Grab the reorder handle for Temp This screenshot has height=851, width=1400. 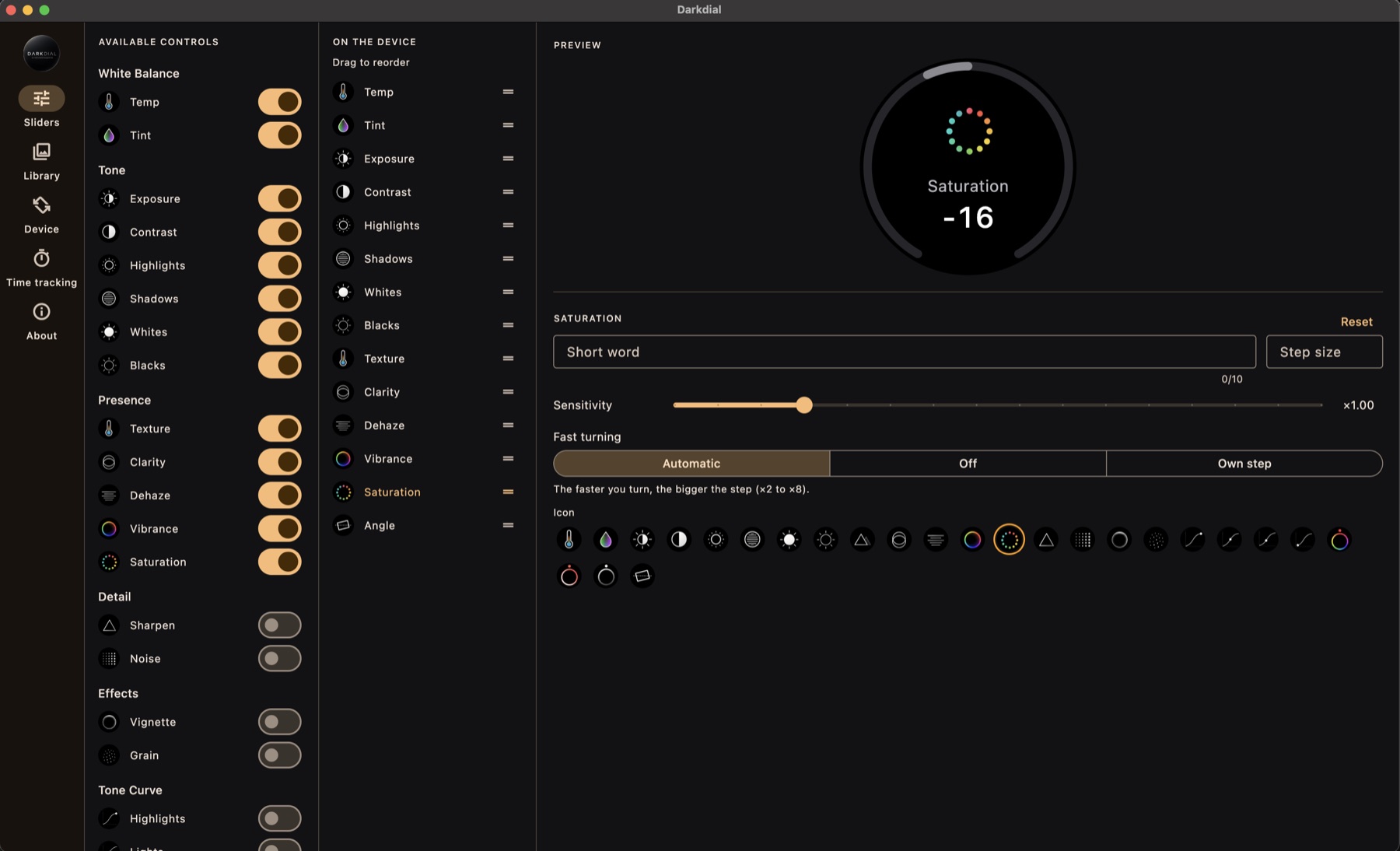point(508,92)
